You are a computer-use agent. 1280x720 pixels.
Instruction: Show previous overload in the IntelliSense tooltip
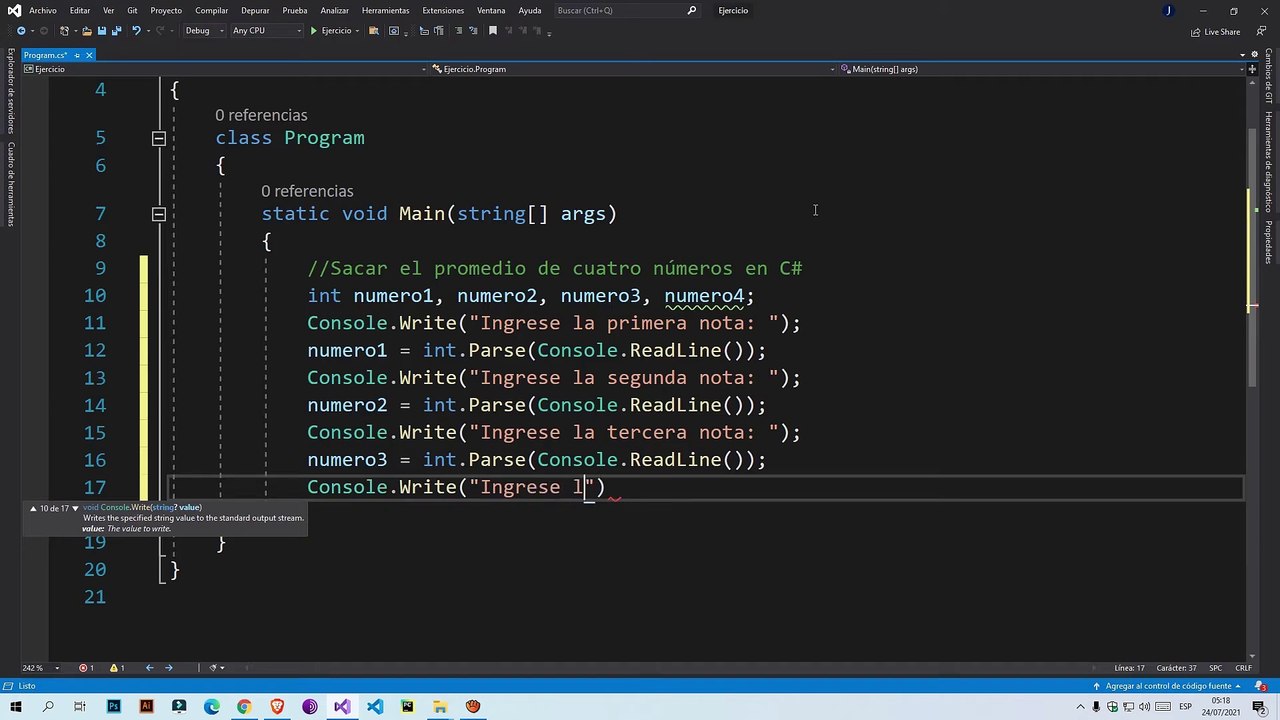32,508
